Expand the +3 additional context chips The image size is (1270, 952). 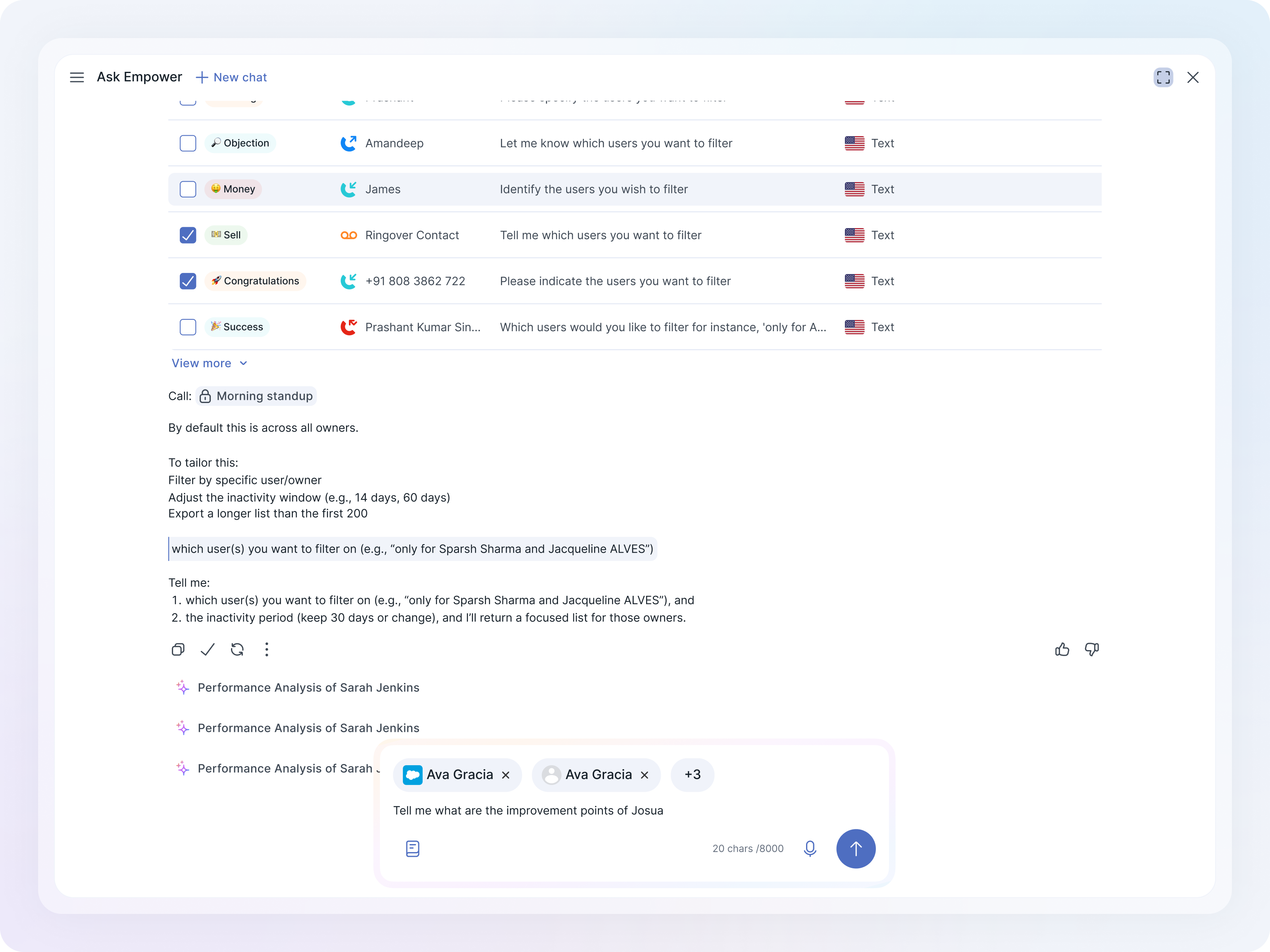(x=693, y=775)
